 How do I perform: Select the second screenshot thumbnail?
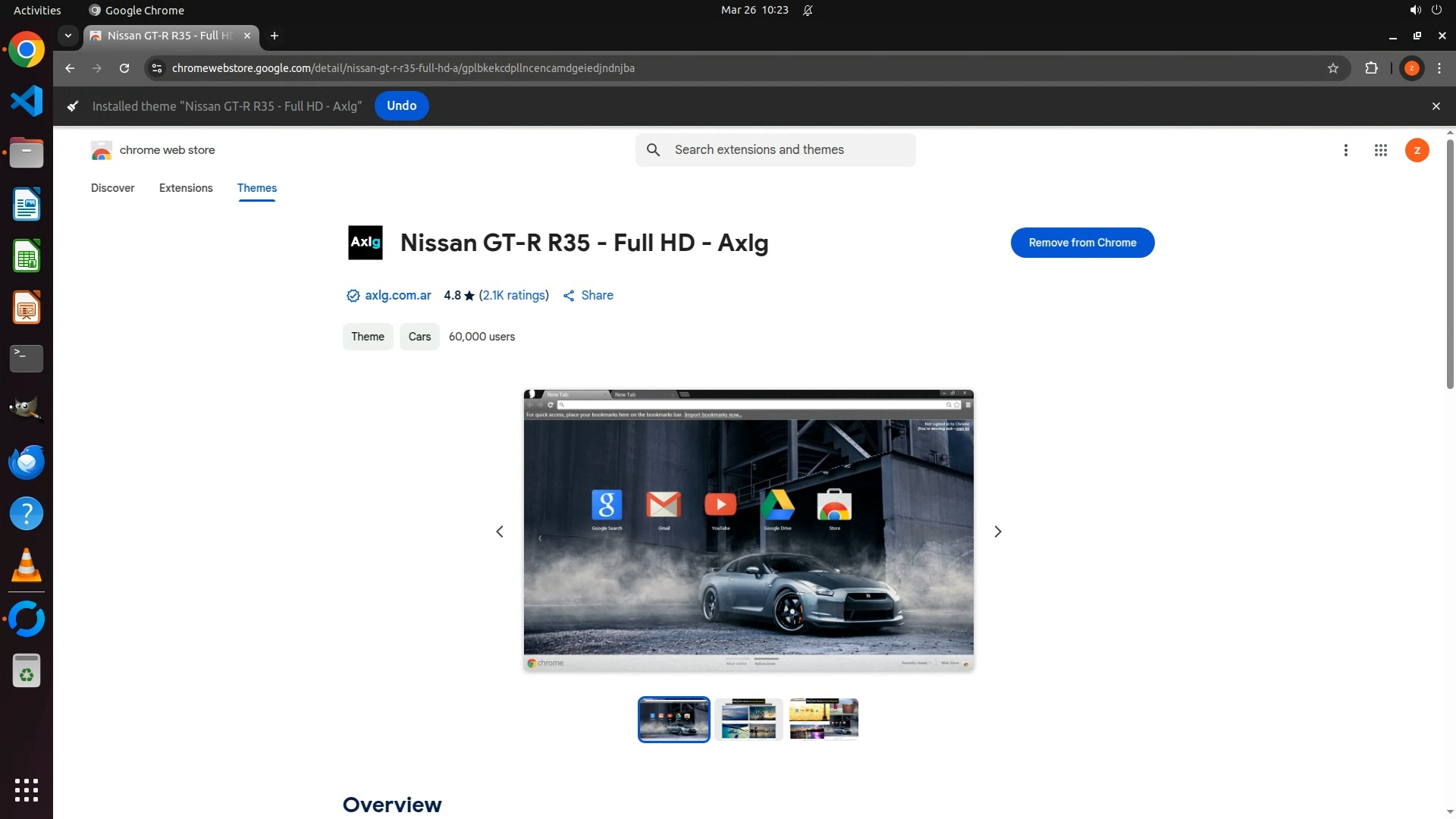click(748, 719)
